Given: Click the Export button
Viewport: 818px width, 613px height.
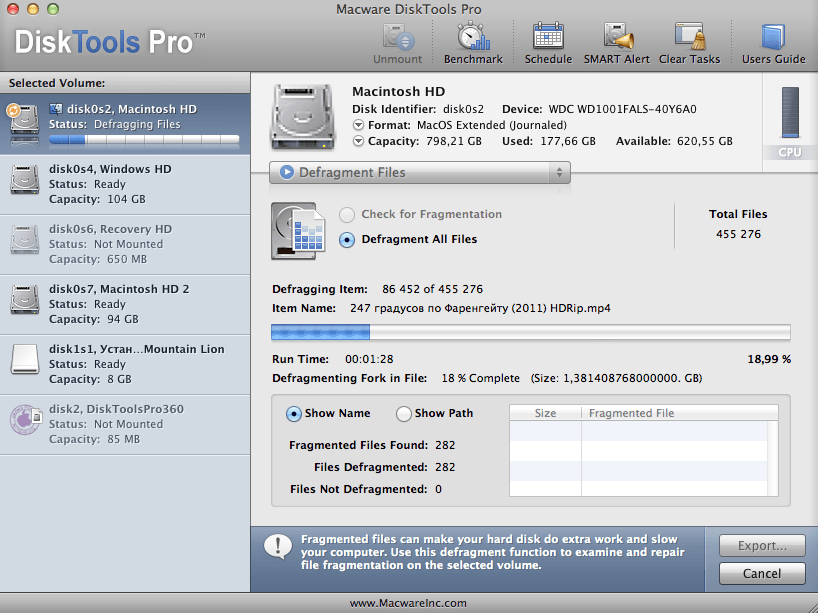Looking at the screenshot, I should (762, 546).
